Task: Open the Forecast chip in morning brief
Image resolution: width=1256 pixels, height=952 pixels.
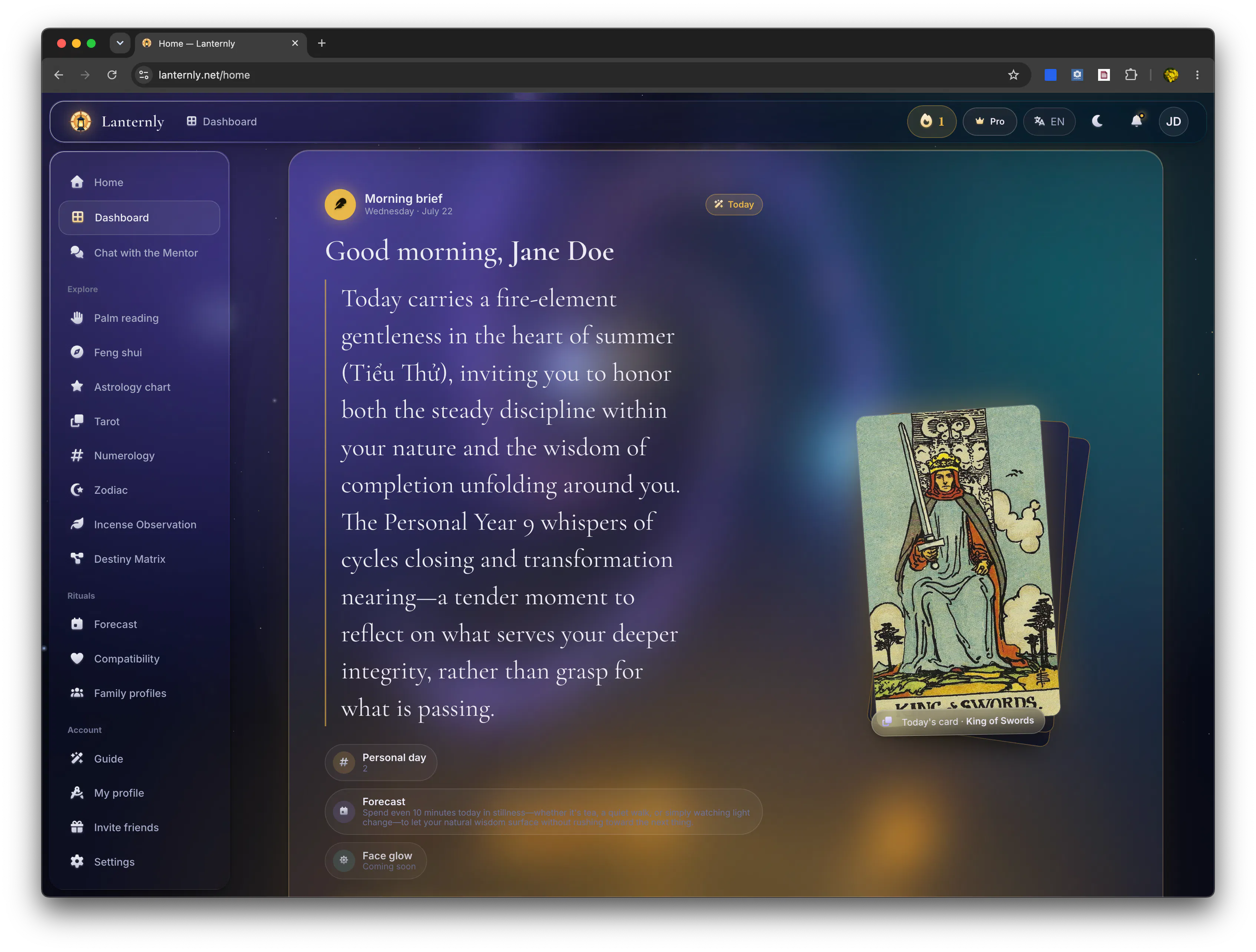Action: tap(543, 812)
